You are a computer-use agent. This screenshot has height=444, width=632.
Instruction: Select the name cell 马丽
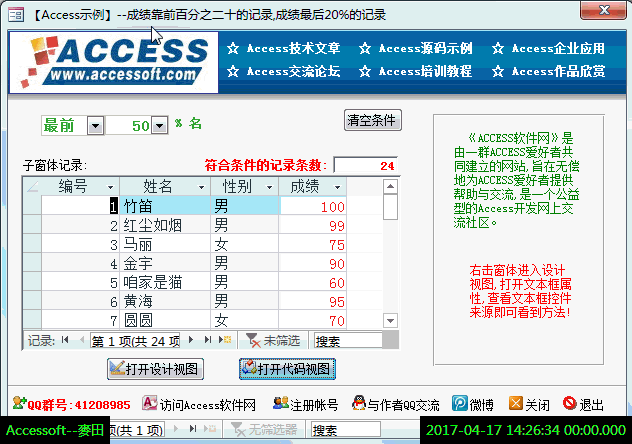(x=165, y=244)
